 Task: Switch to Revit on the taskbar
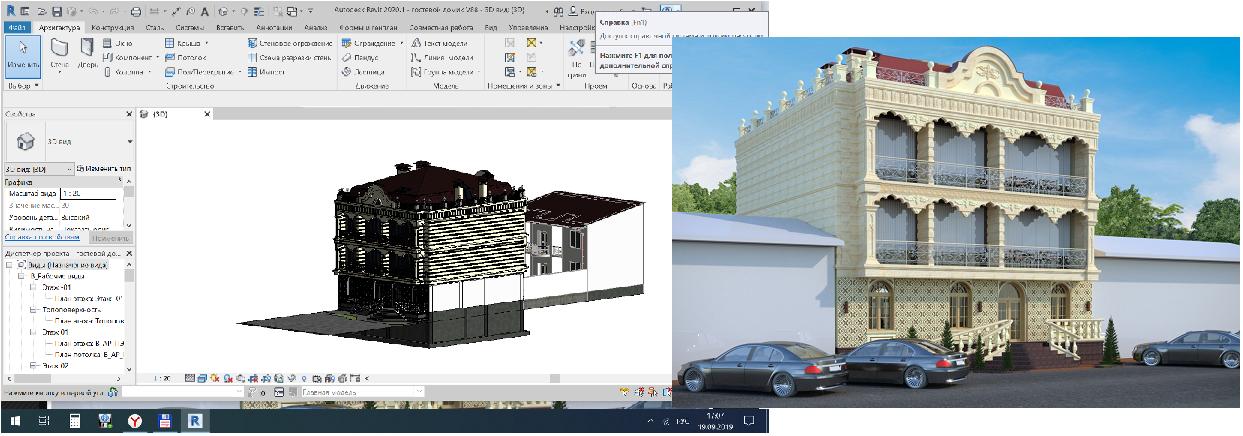(196, 421)
